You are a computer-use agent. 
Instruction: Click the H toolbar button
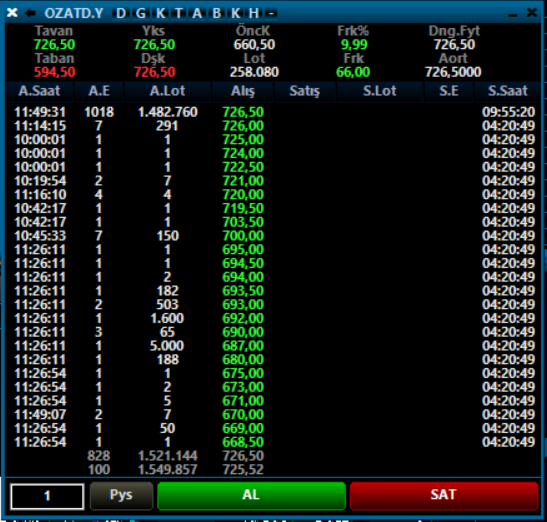254,13
